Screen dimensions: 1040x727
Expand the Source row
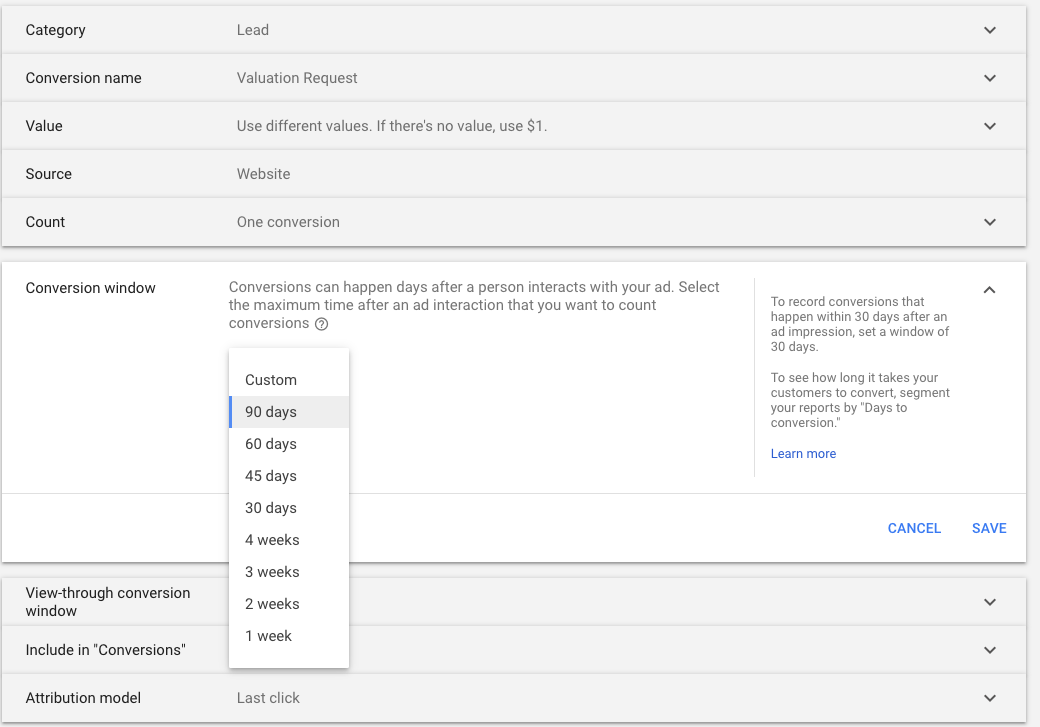989,173
